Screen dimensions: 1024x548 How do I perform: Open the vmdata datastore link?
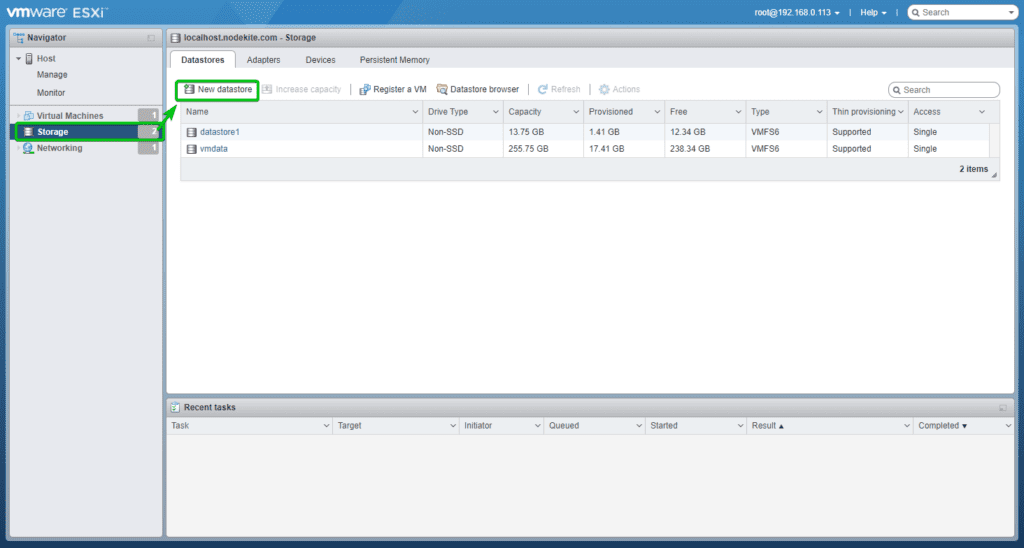click(x=214, y=149)
